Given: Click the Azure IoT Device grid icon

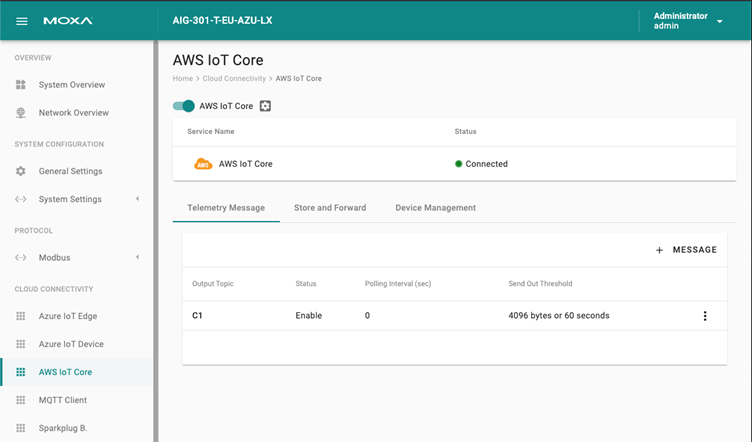Looking at the screenshot, I should click(x=21, y=344).
